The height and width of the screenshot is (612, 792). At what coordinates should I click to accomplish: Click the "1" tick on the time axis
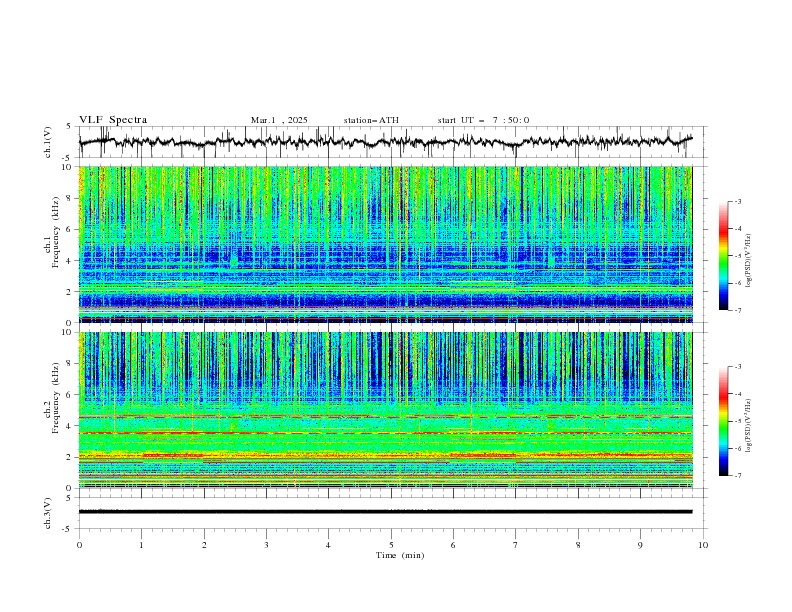tap(141, 545)
